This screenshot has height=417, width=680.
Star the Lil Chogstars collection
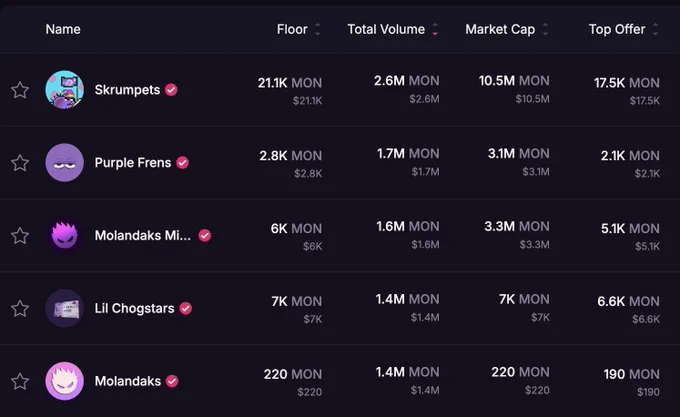(20, 309)
